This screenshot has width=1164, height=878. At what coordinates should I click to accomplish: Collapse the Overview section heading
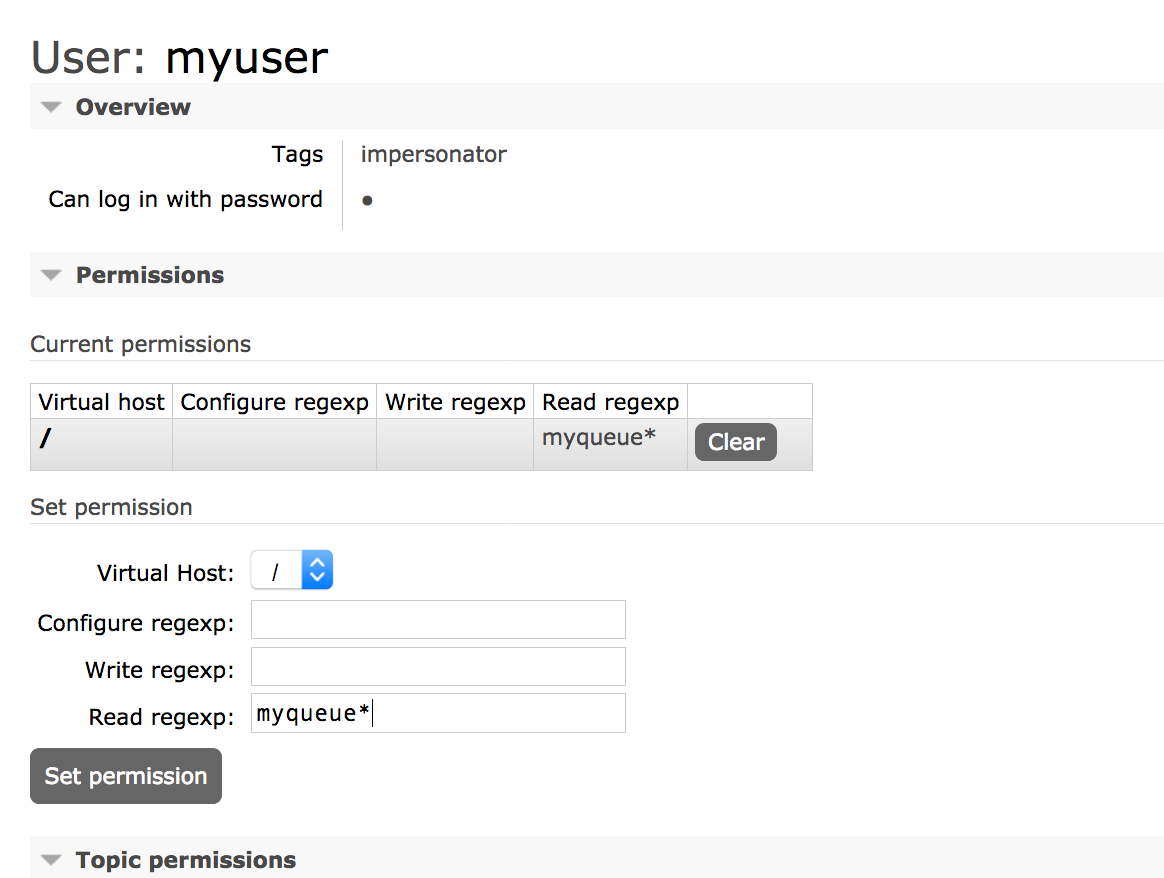(133, 107)
